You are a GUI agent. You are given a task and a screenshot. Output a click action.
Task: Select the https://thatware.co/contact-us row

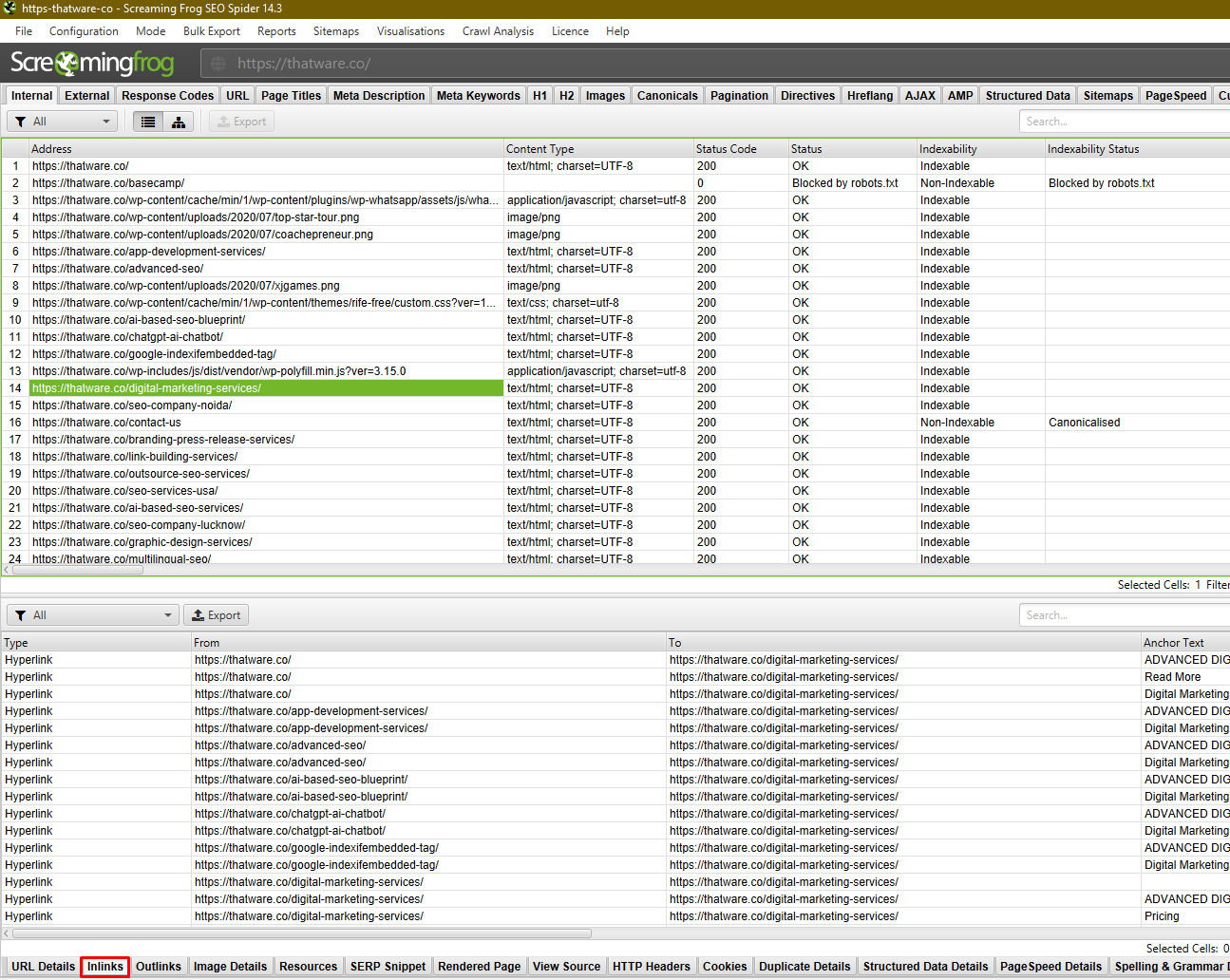pos(615,423)
